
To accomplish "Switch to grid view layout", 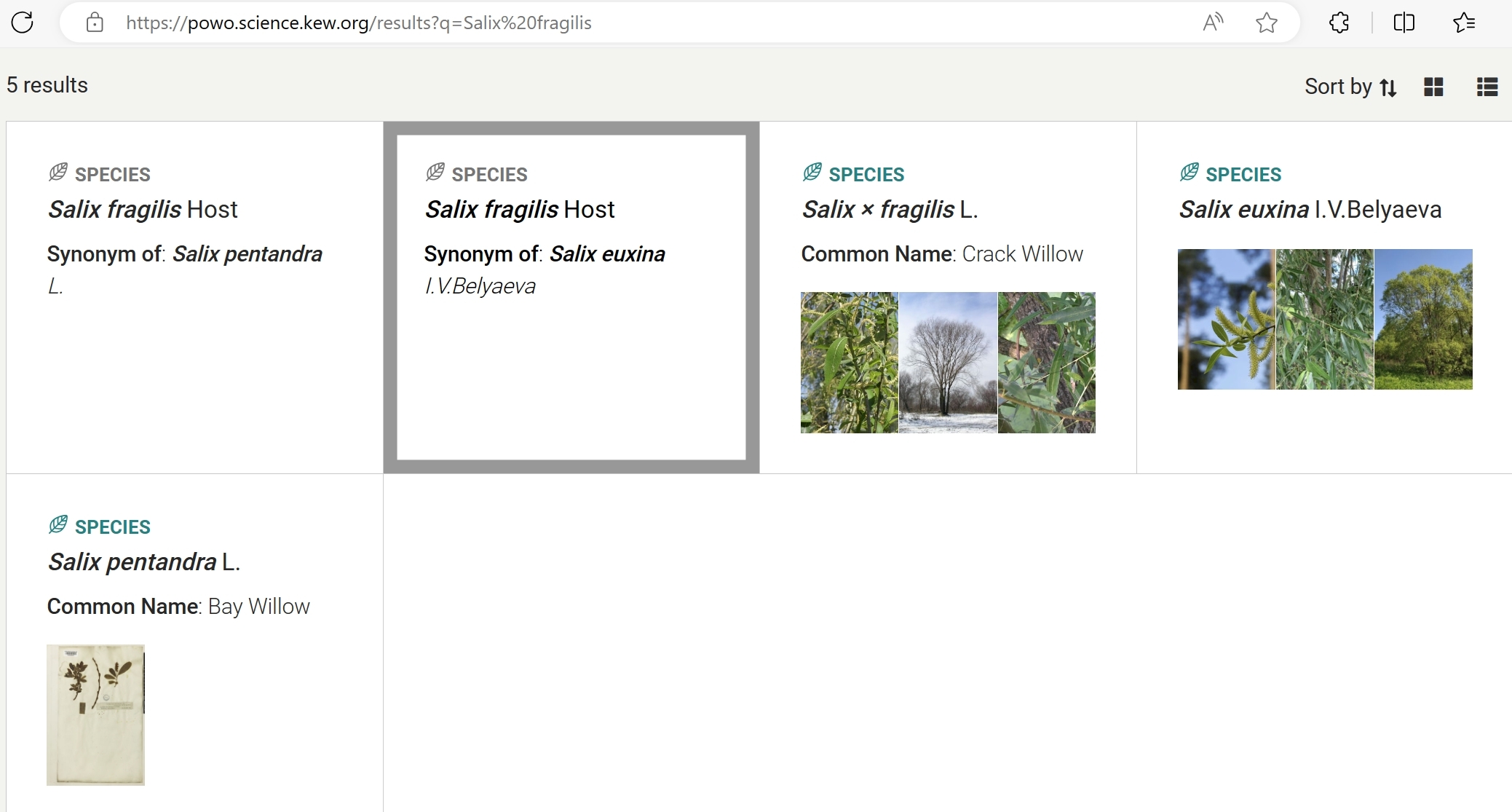I will 1433,87.
